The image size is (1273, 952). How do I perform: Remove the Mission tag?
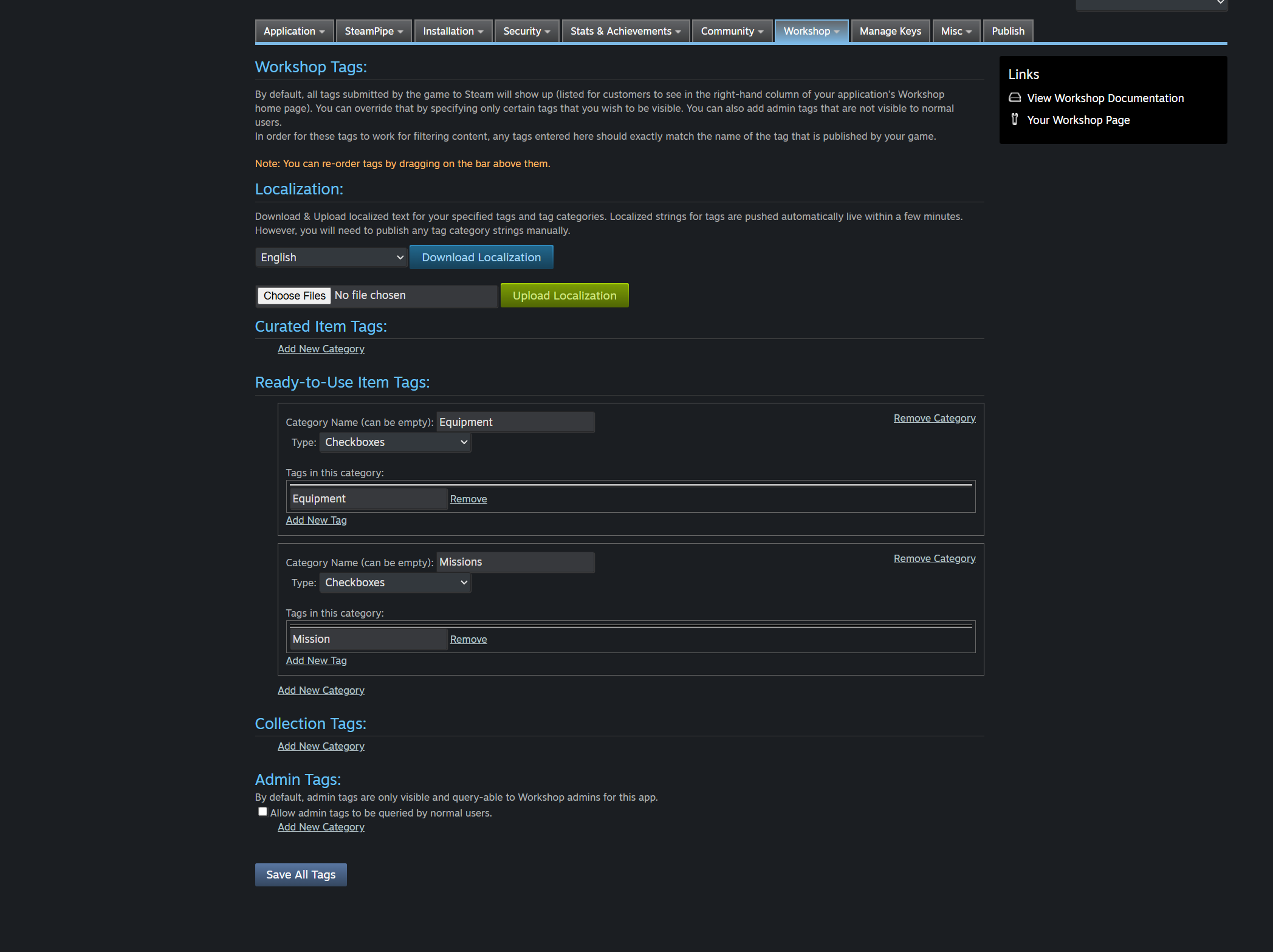[468, 639]
